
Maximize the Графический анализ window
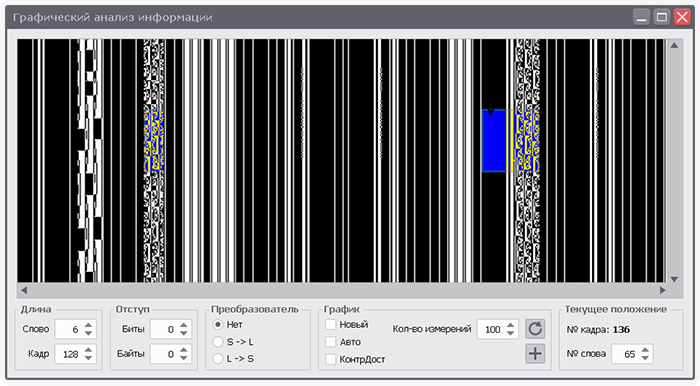[x=662, y=17]
